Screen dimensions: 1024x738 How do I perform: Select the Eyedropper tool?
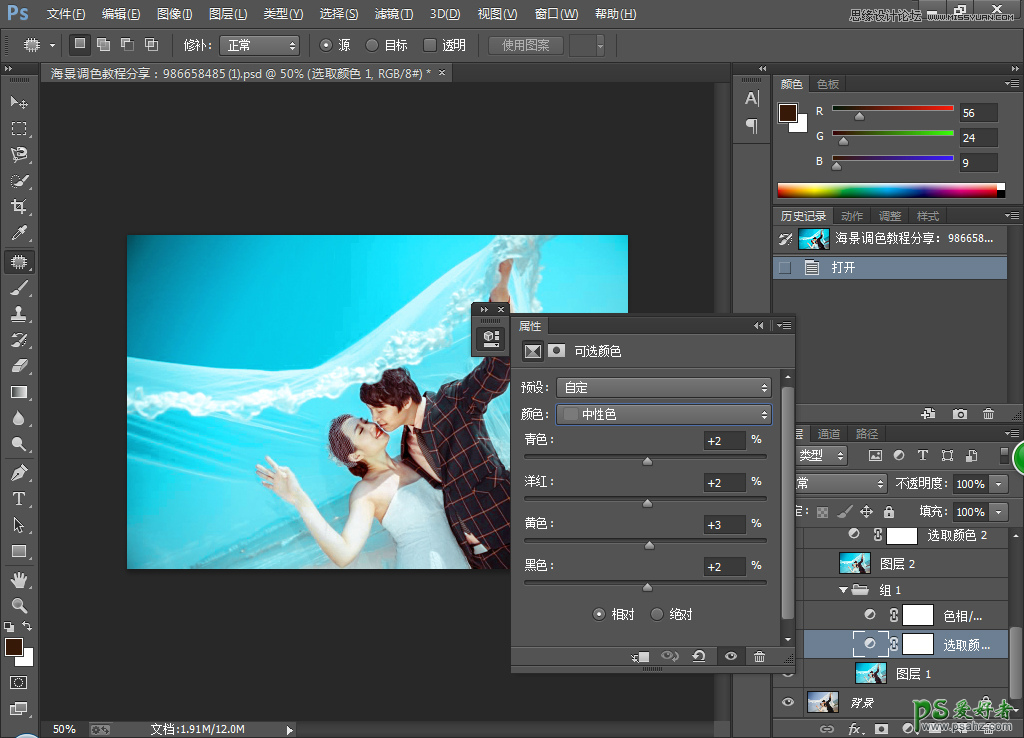coord(19,233)
